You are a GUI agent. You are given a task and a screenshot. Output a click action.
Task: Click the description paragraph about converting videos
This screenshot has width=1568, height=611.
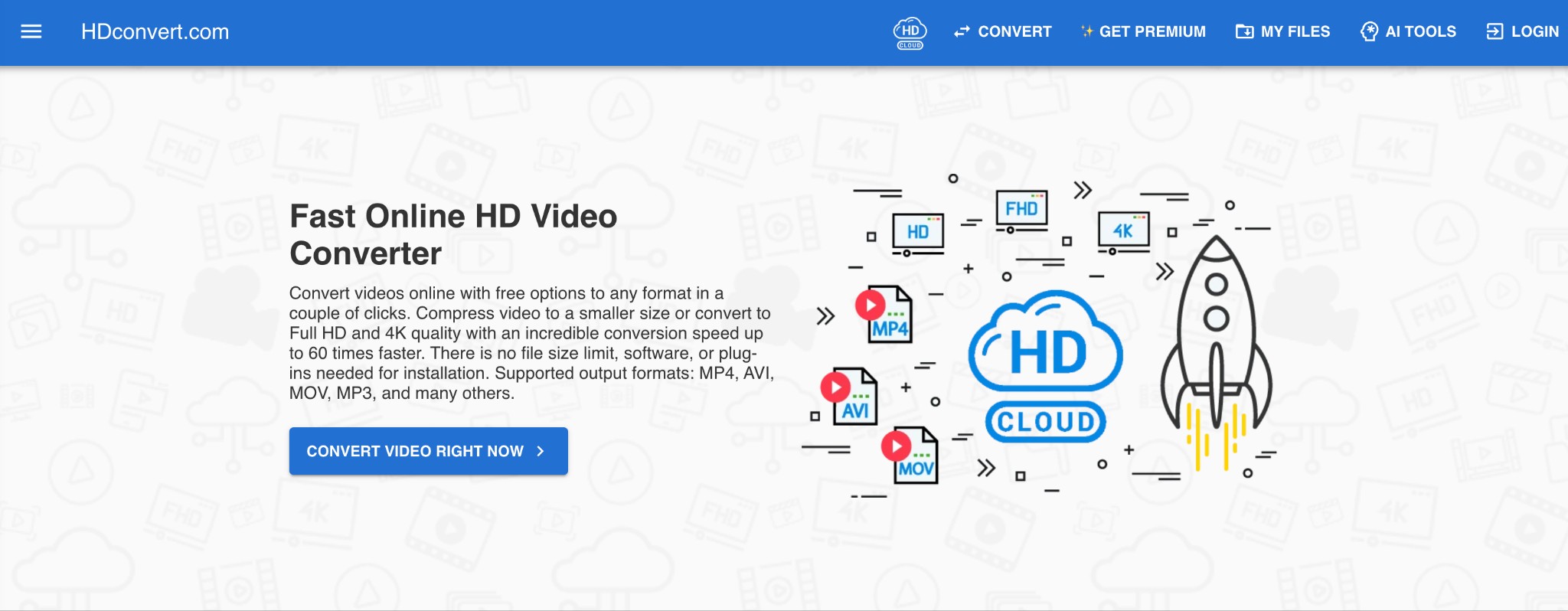point(531,343)
